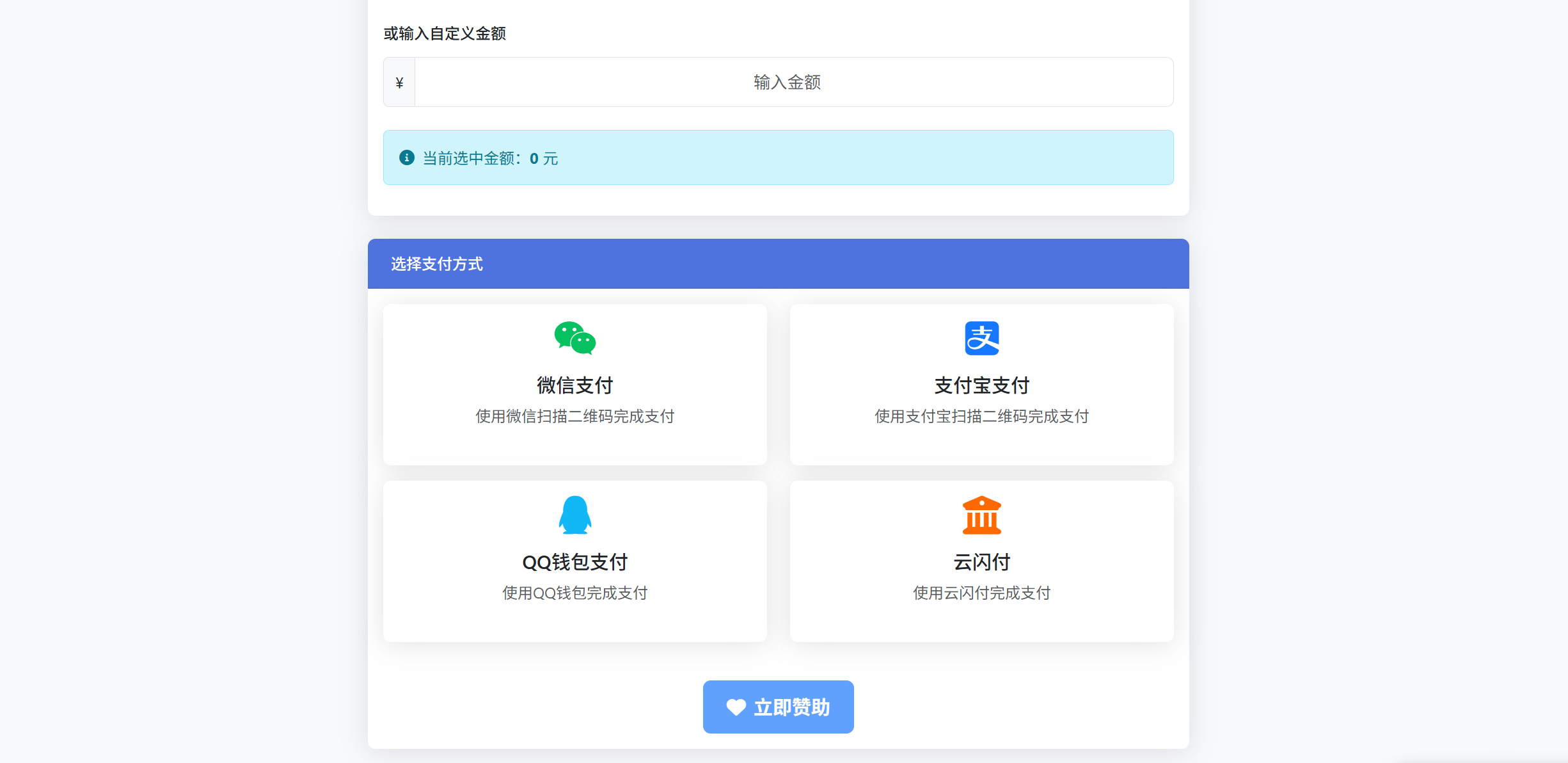Image resolution: width=1568 pixels, height=763 pixels.
Task: Select QQ钱包支付 as payment method
Action: 574,561
